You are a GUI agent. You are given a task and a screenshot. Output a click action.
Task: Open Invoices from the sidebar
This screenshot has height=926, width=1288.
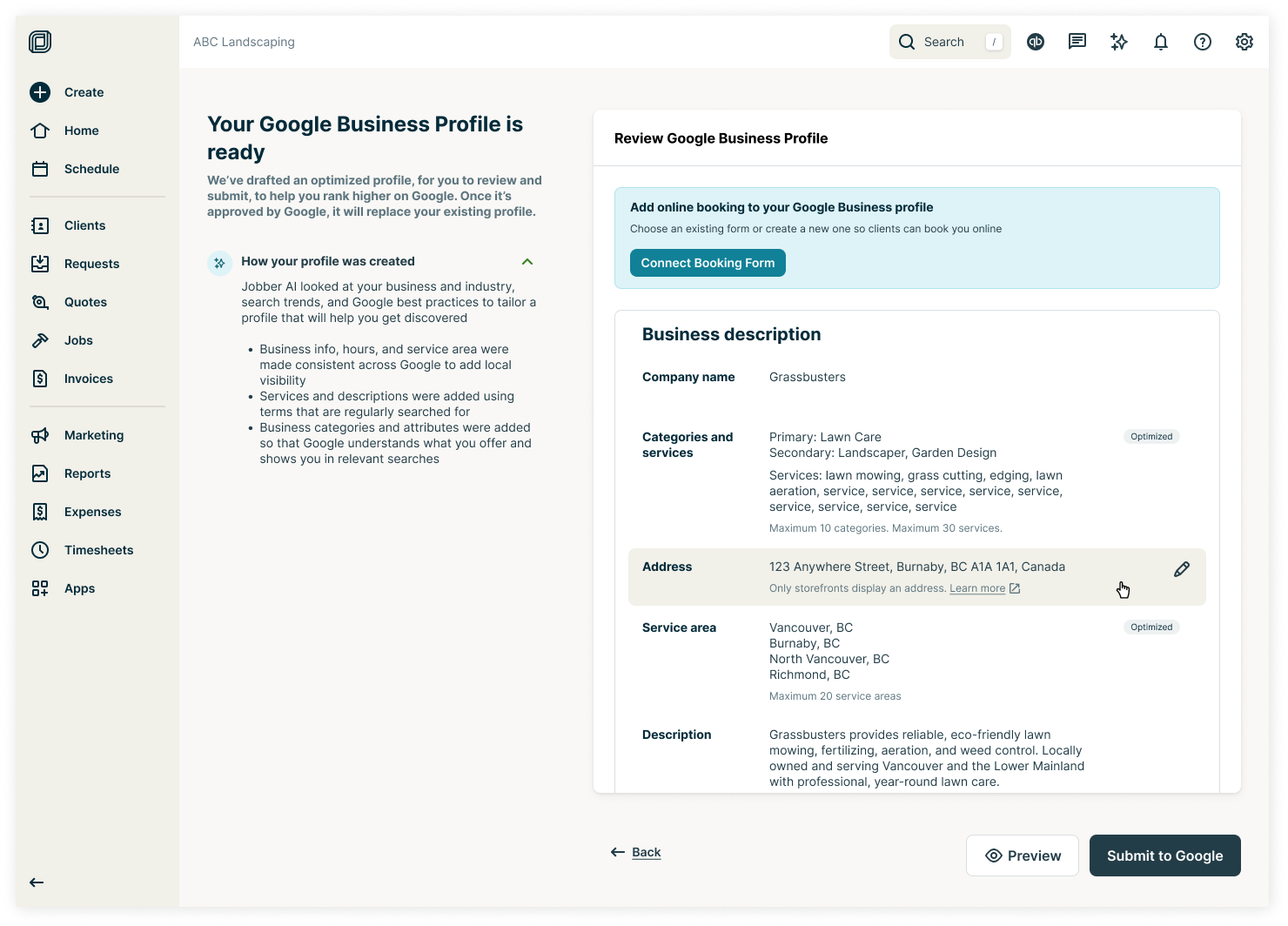tap(88, 379)
